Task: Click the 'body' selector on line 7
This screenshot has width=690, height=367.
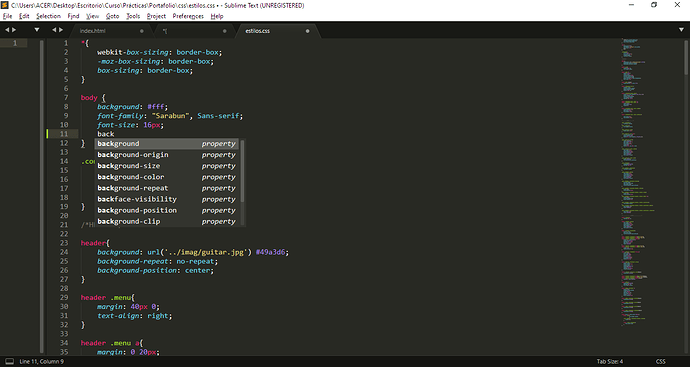Action: tap(89, 98)
